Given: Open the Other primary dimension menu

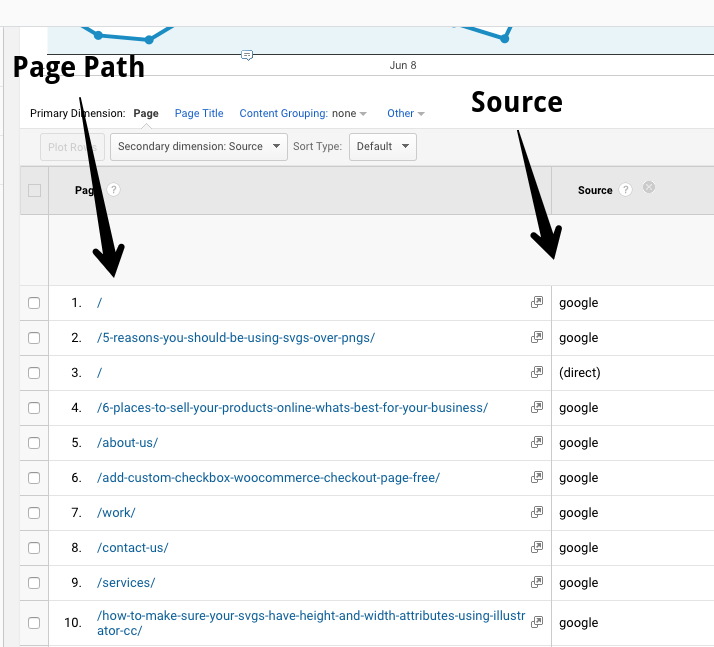Looking at the screenshot, I should tap(405, 114).
